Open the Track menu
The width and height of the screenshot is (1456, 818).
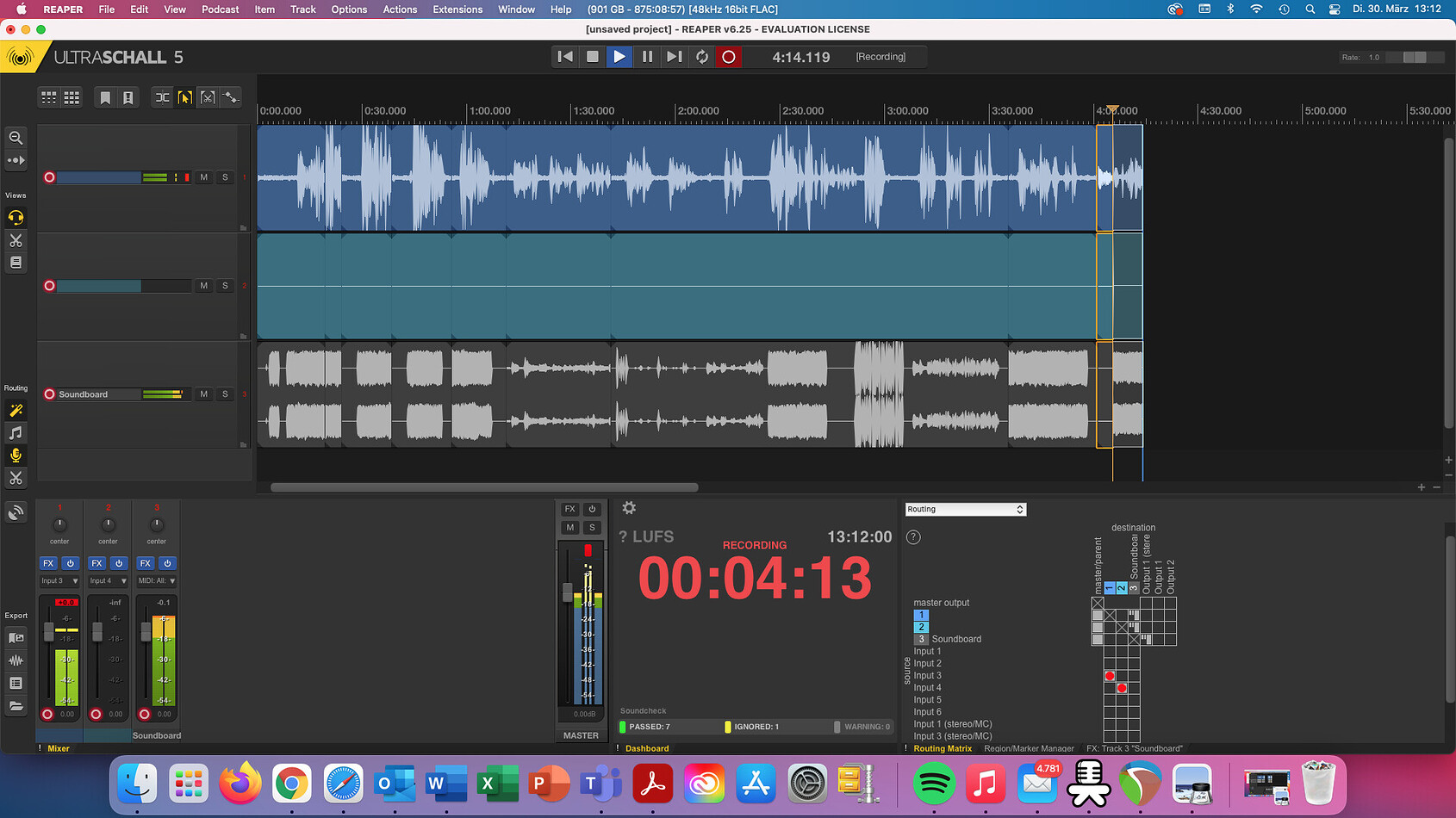[303, 9]
